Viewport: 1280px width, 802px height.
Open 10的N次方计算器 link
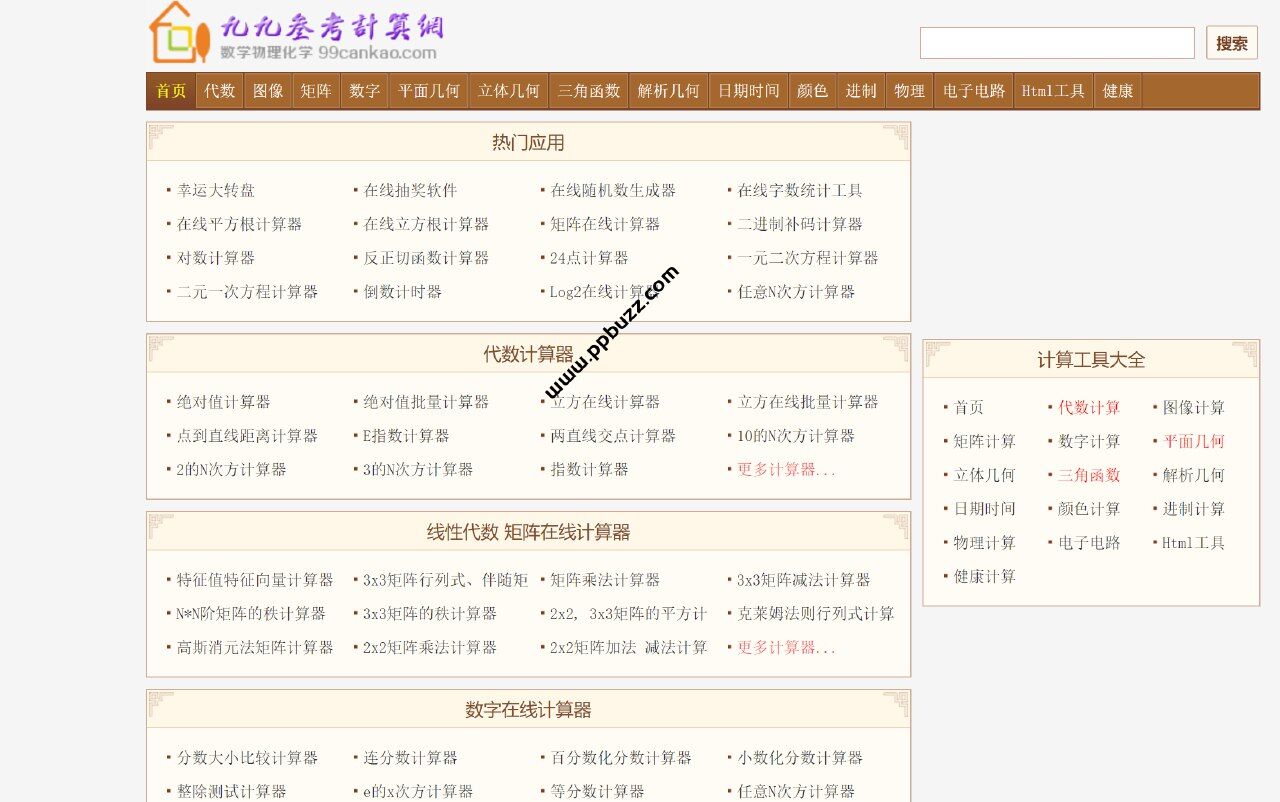pyautogui.click(x=796, y=436)
